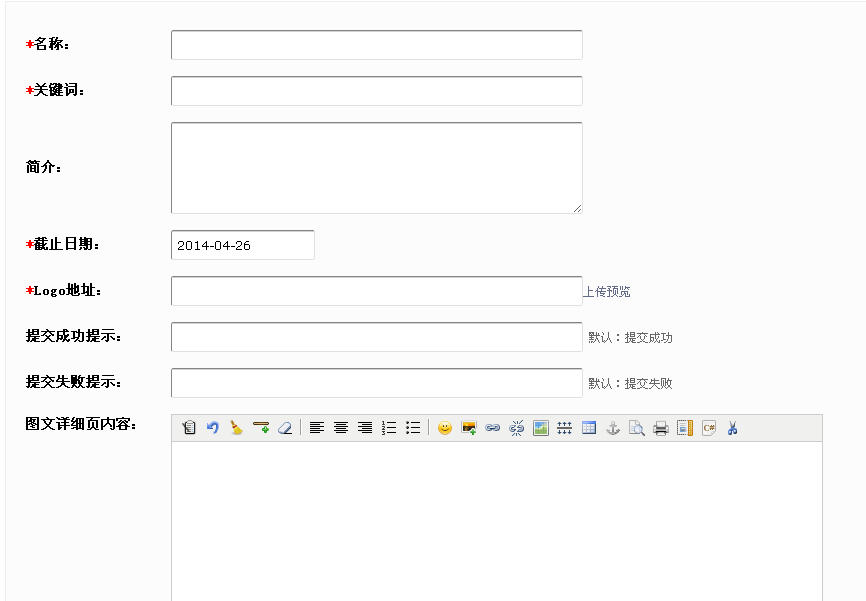This screenshot has width=866, height=601.
Task: Insert a numbered list
Action: tap(389, 428)
